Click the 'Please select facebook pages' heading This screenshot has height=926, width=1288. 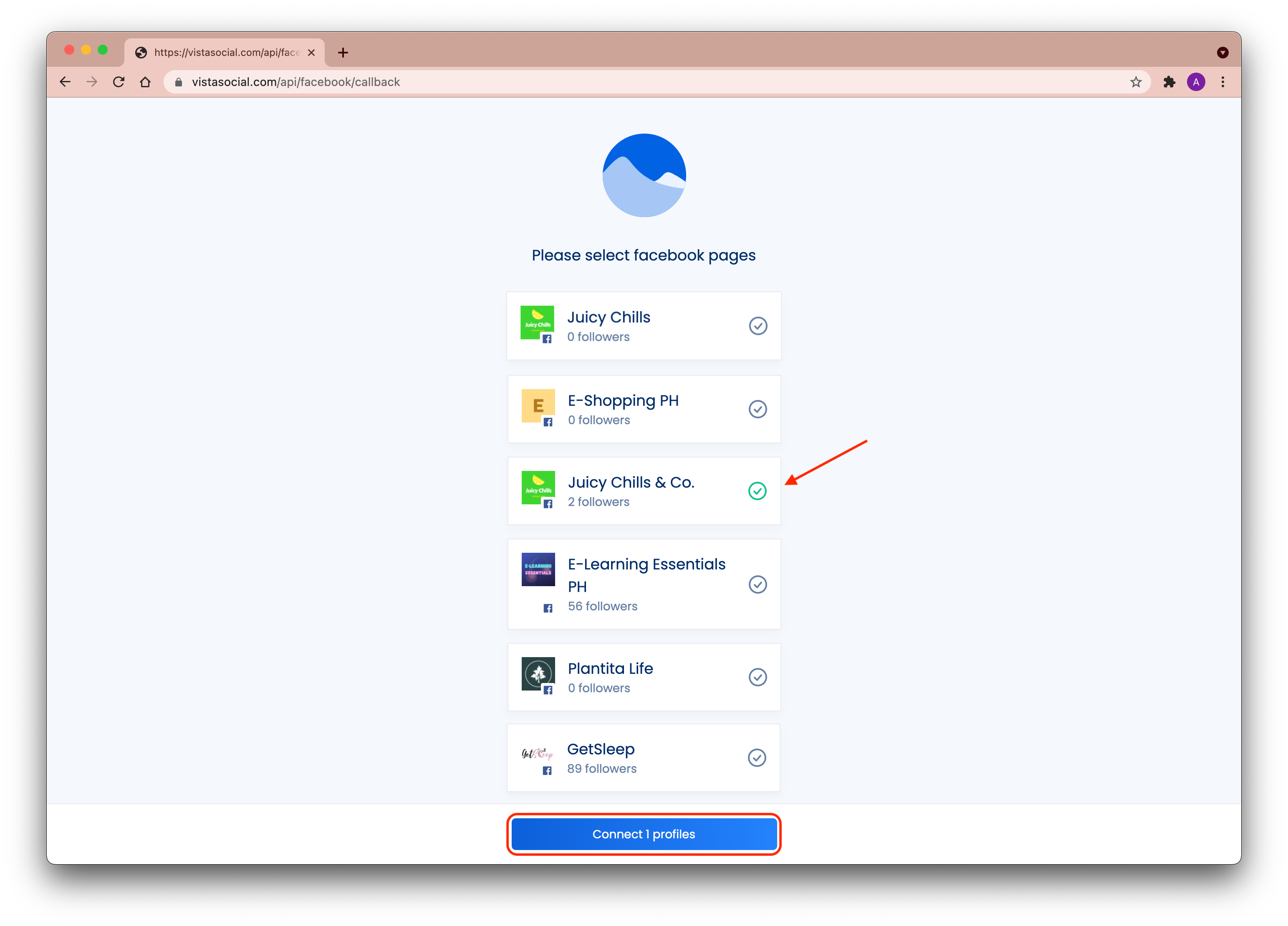click(x=644, y=256)
